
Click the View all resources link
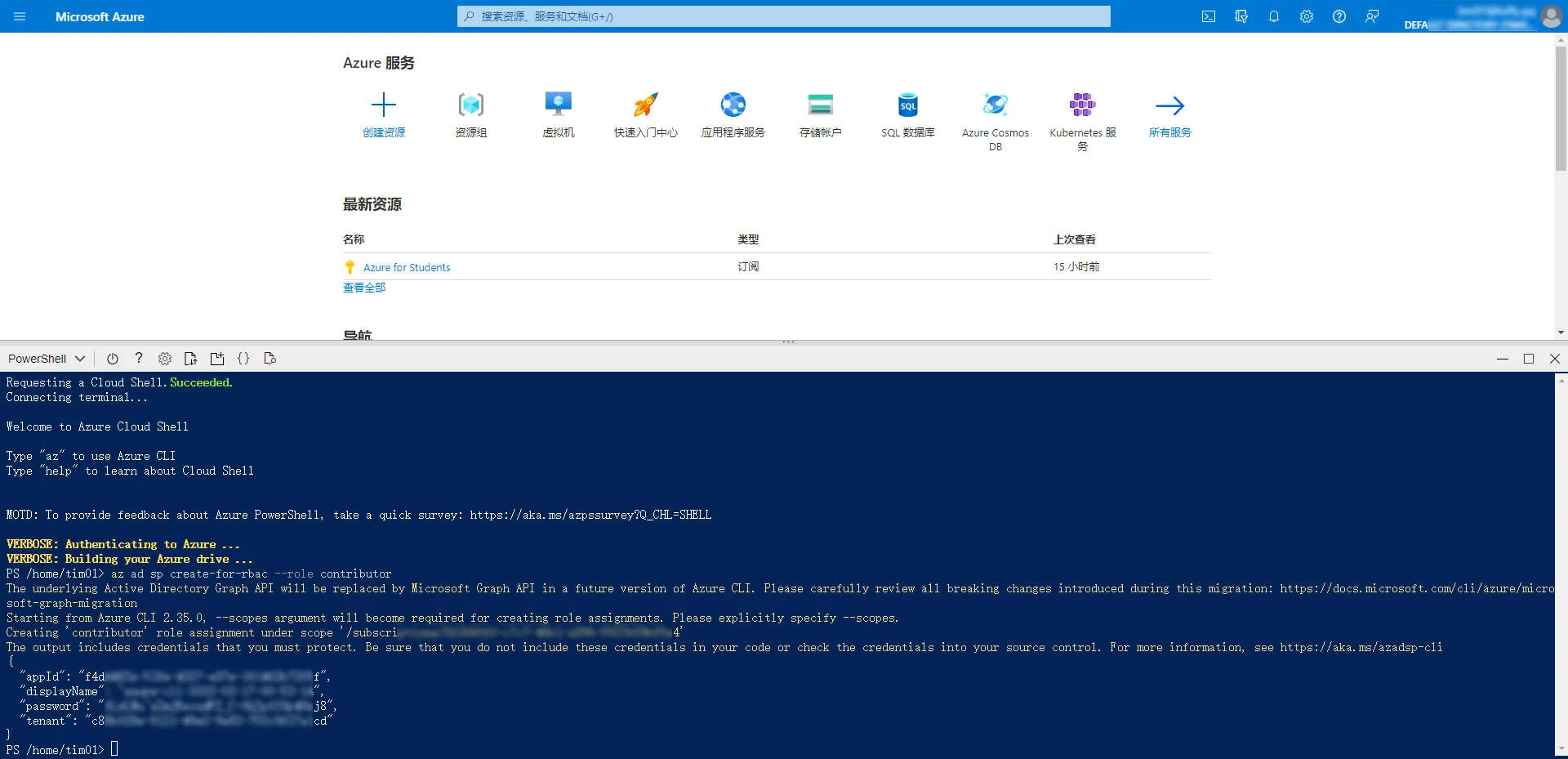click(364, 288)
